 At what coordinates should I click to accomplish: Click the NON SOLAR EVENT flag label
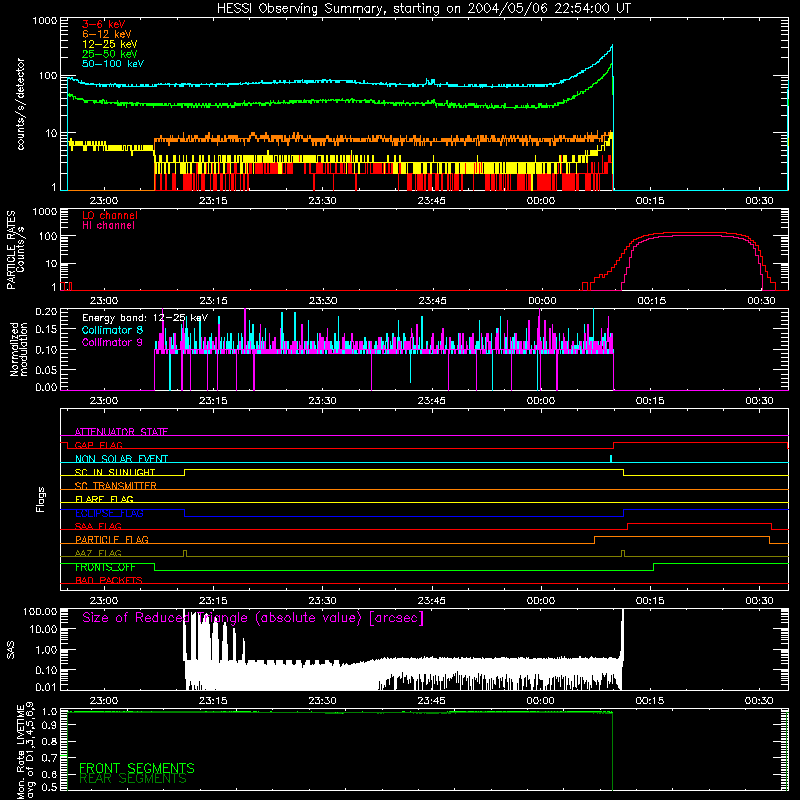[x=121, y=459]
